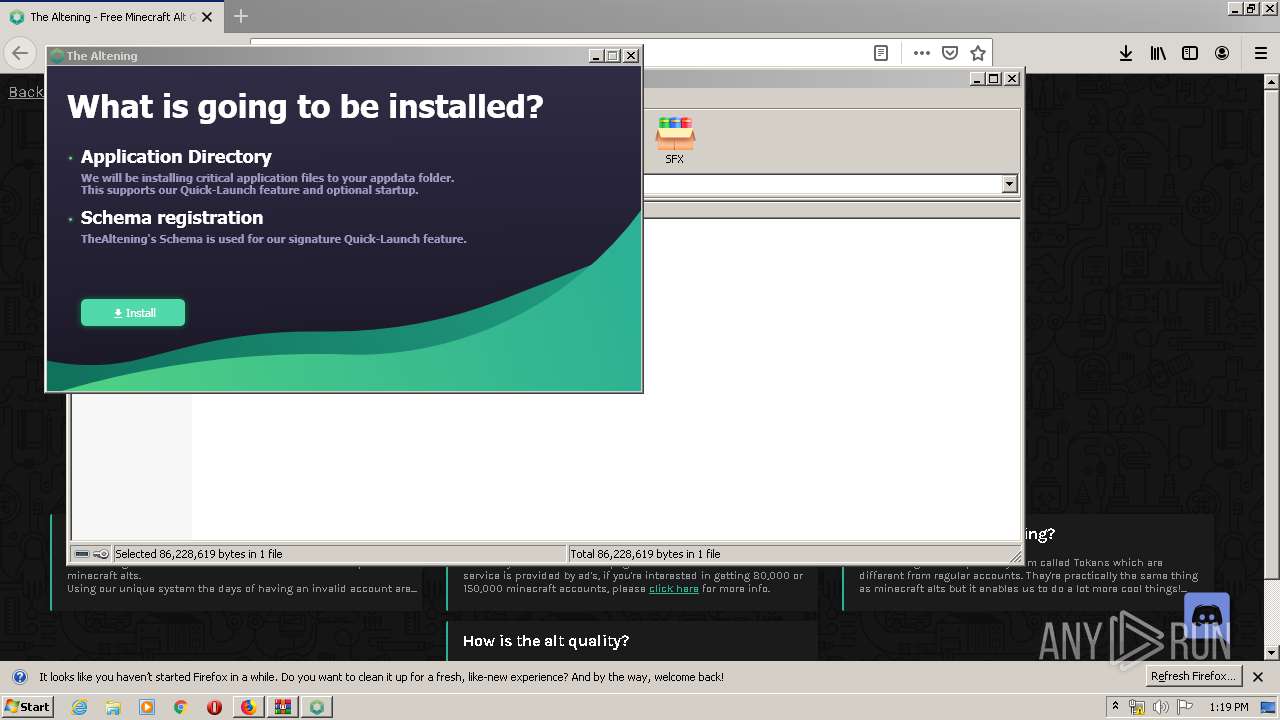
Task: Click the red Opera icon on taskbar
Action: click(214, 707)
